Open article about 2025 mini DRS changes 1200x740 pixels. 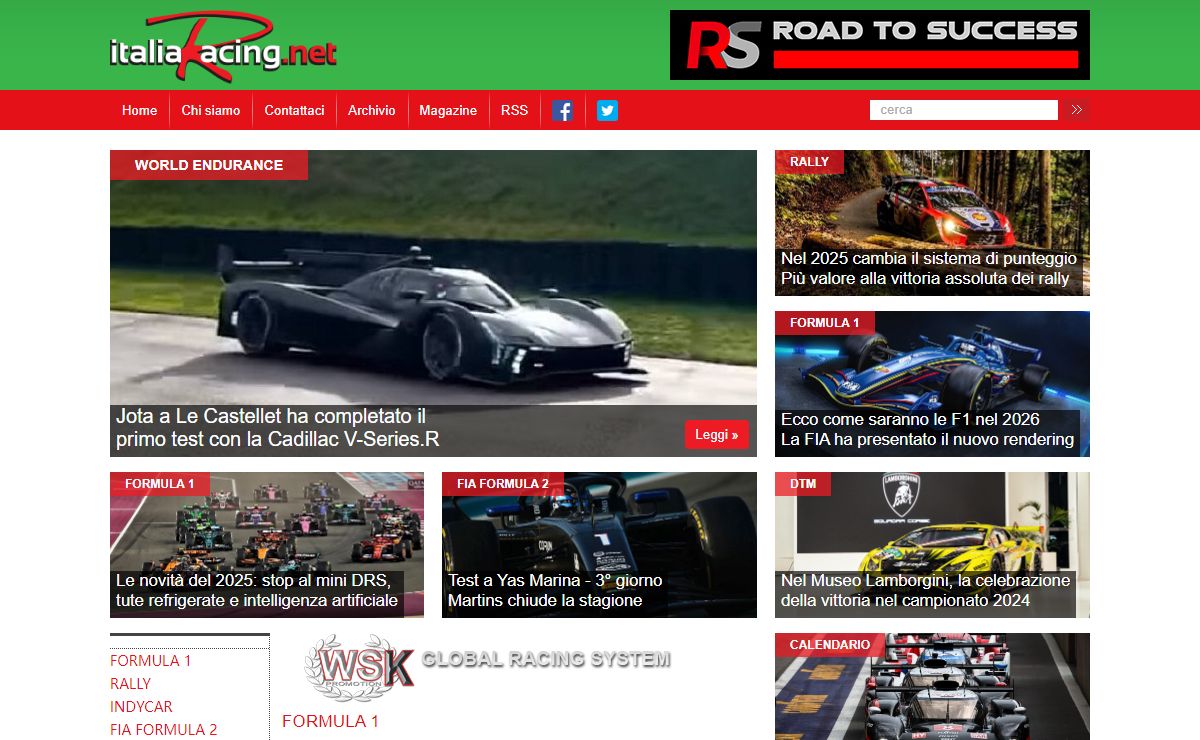[x=257, y=591]
